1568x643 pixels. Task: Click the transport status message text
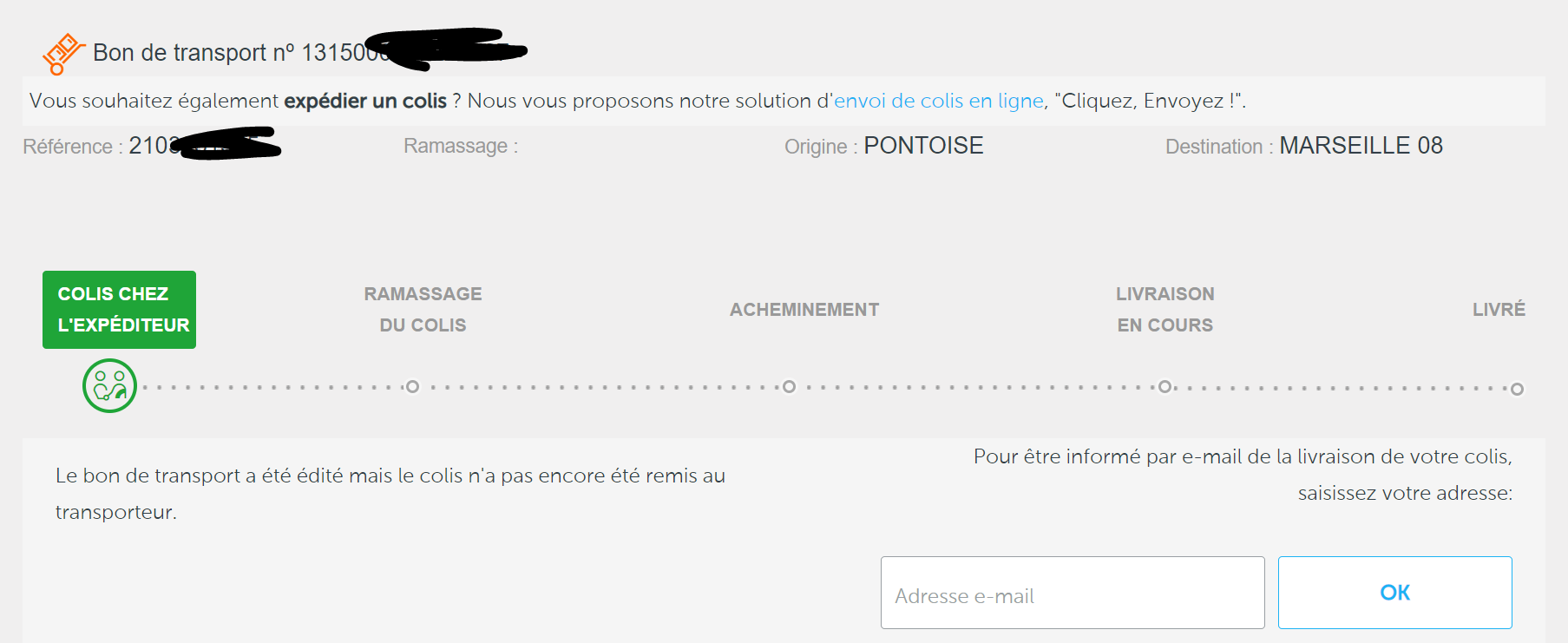click(x=390, y=494)
